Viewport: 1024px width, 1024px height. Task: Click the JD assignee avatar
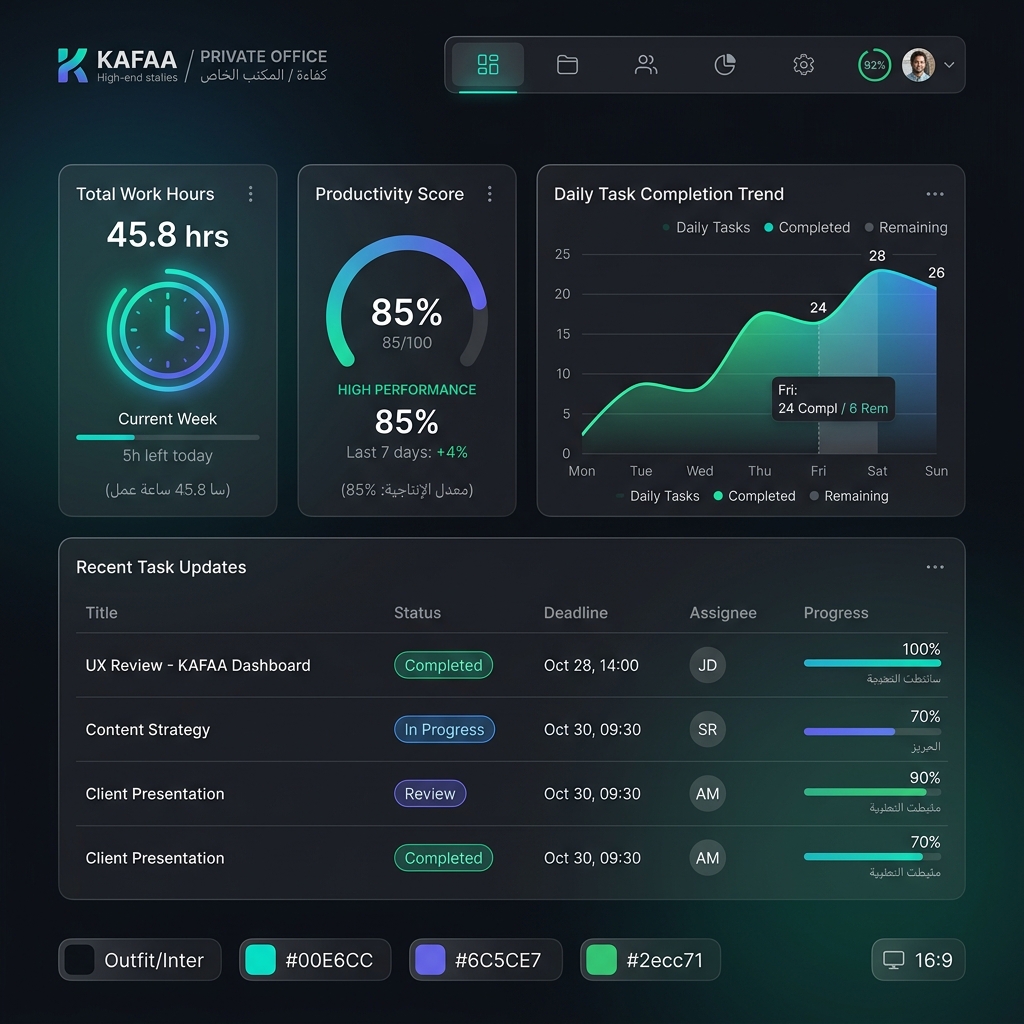(707, 665)
